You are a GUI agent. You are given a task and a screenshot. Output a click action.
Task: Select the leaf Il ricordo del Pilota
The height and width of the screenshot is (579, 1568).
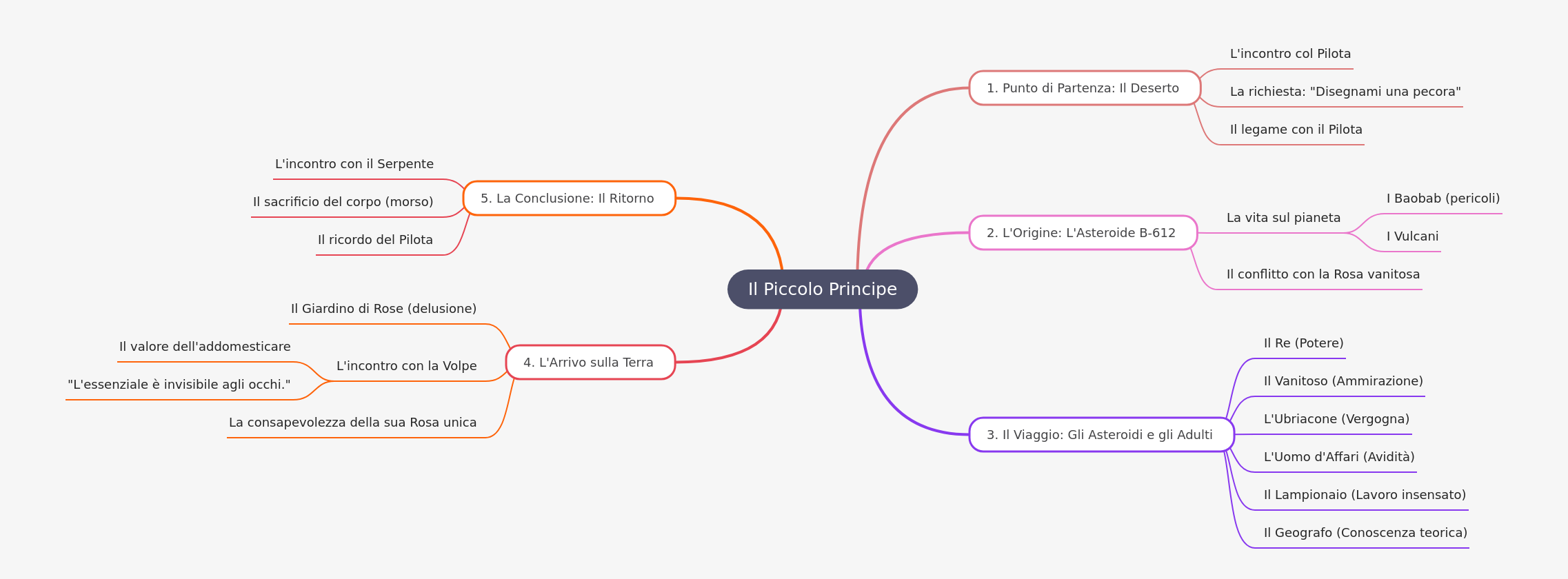click(x=375, y=240)
